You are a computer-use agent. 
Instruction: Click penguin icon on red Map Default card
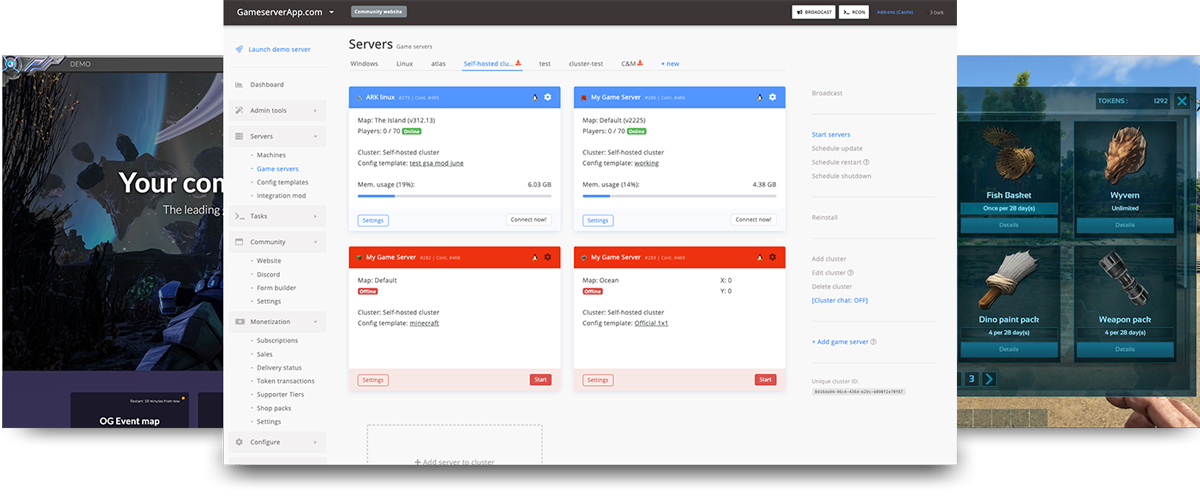pyautogui.click(x=535, y=257)
